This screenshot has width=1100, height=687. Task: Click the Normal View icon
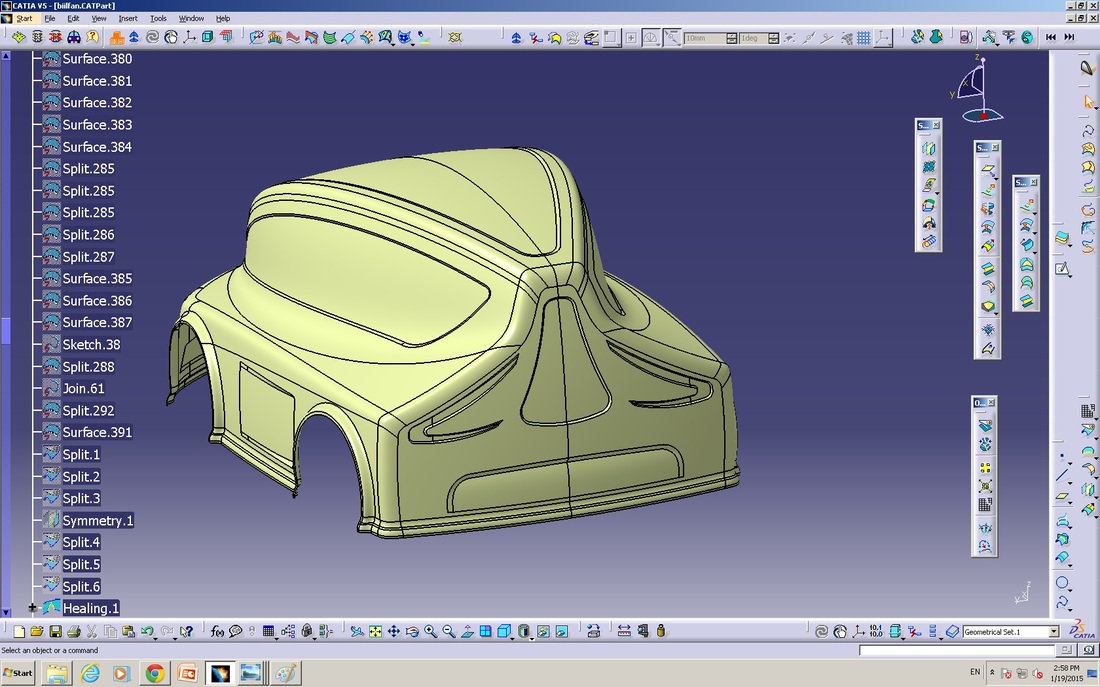[466, 631]
